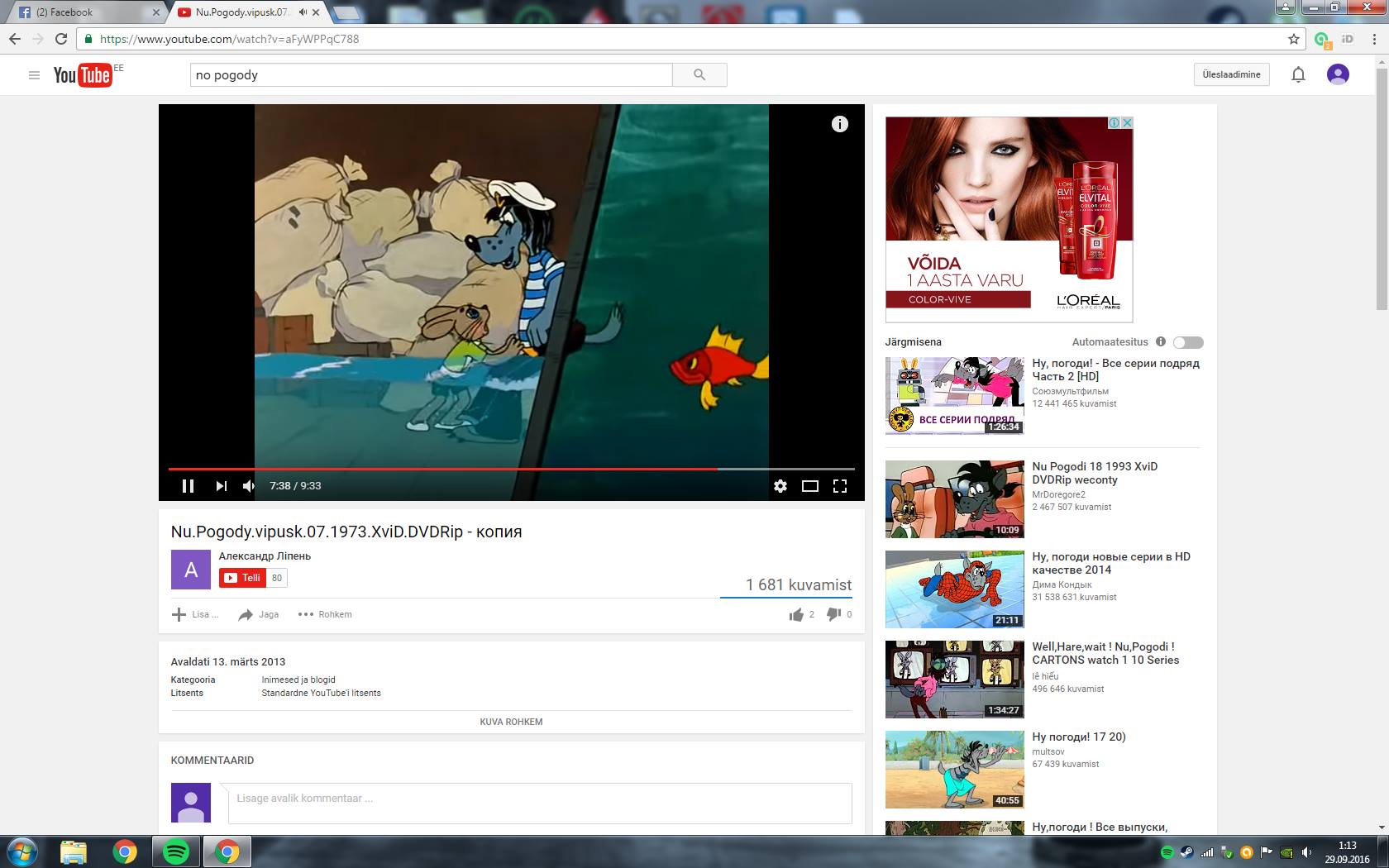
Task: Open video info card icon
Action: 839,124
